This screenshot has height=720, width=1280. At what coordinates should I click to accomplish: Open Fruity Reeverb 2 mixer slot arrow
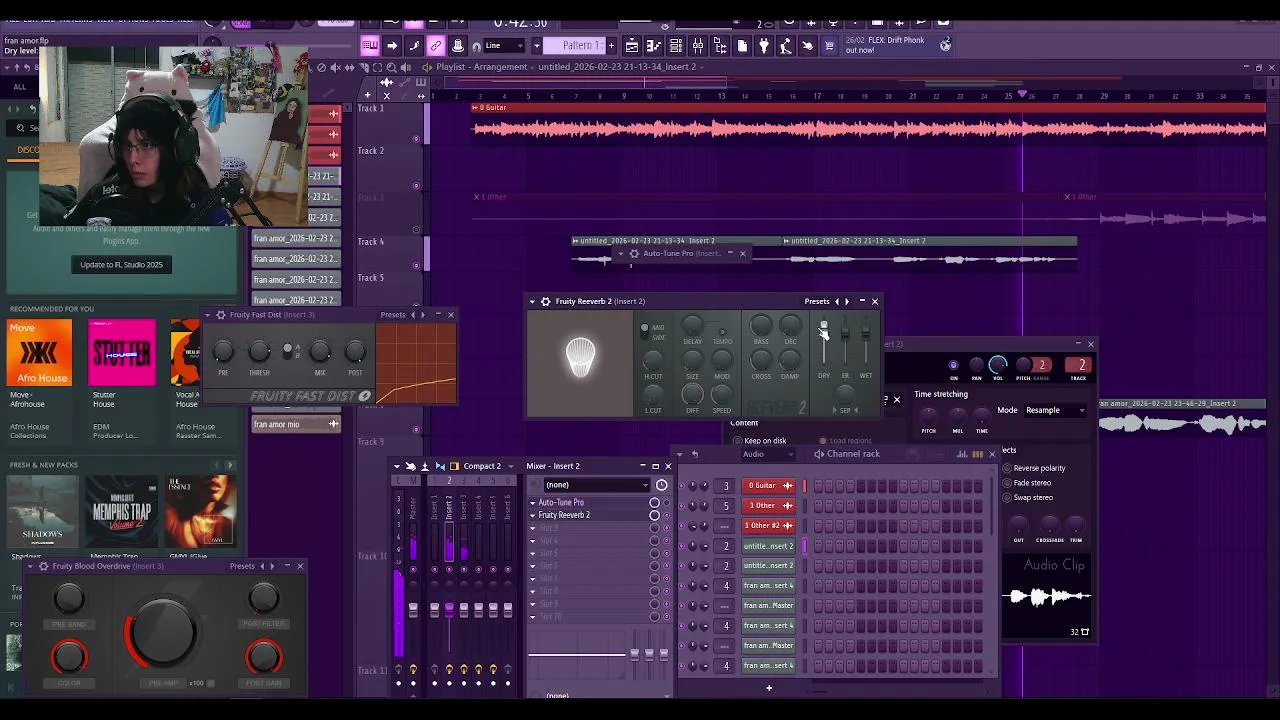pos(533,515)
